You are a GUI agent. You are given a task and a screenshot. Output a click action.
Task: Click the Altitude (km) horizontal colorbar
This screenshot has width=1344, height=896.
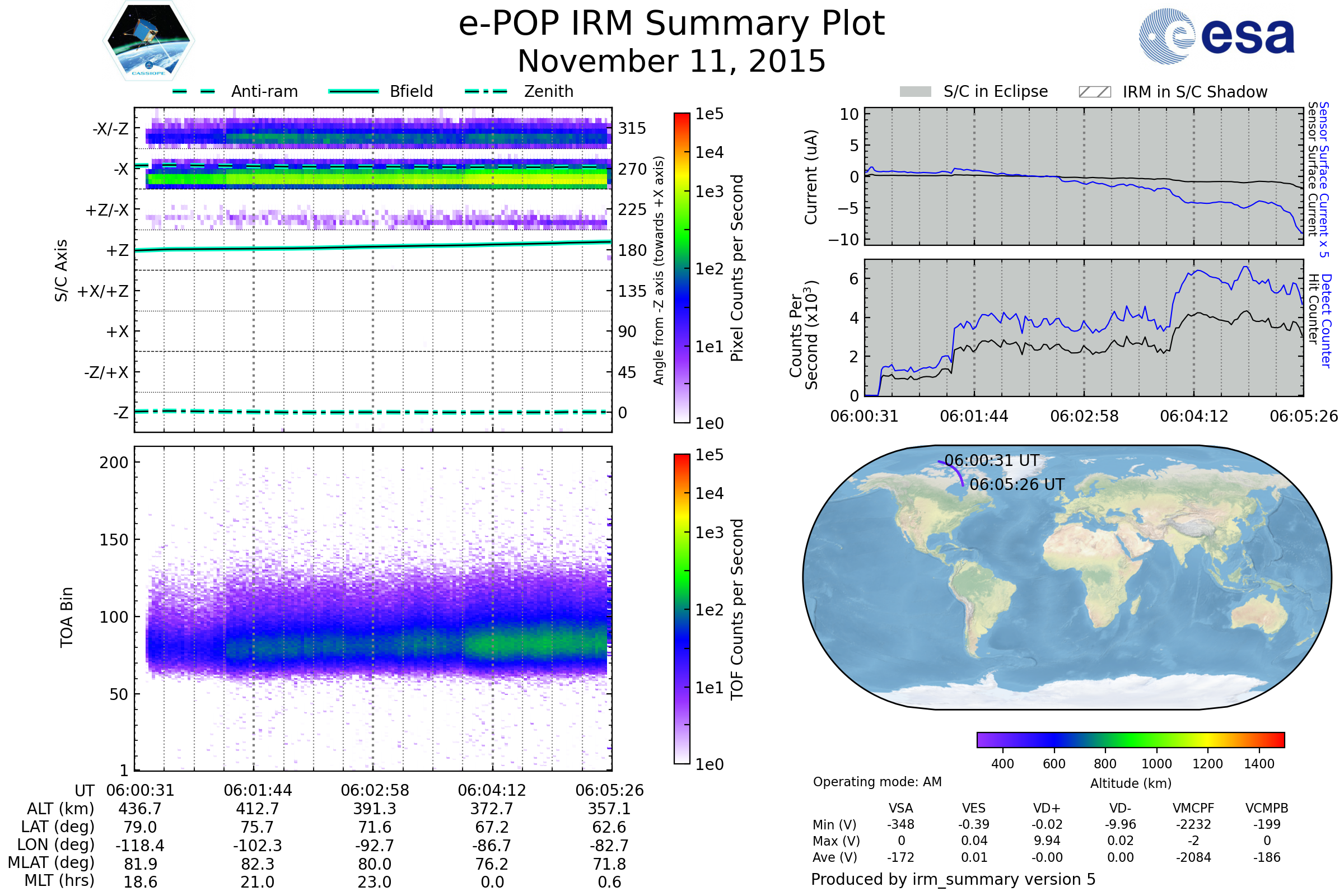pos(1130,739)
